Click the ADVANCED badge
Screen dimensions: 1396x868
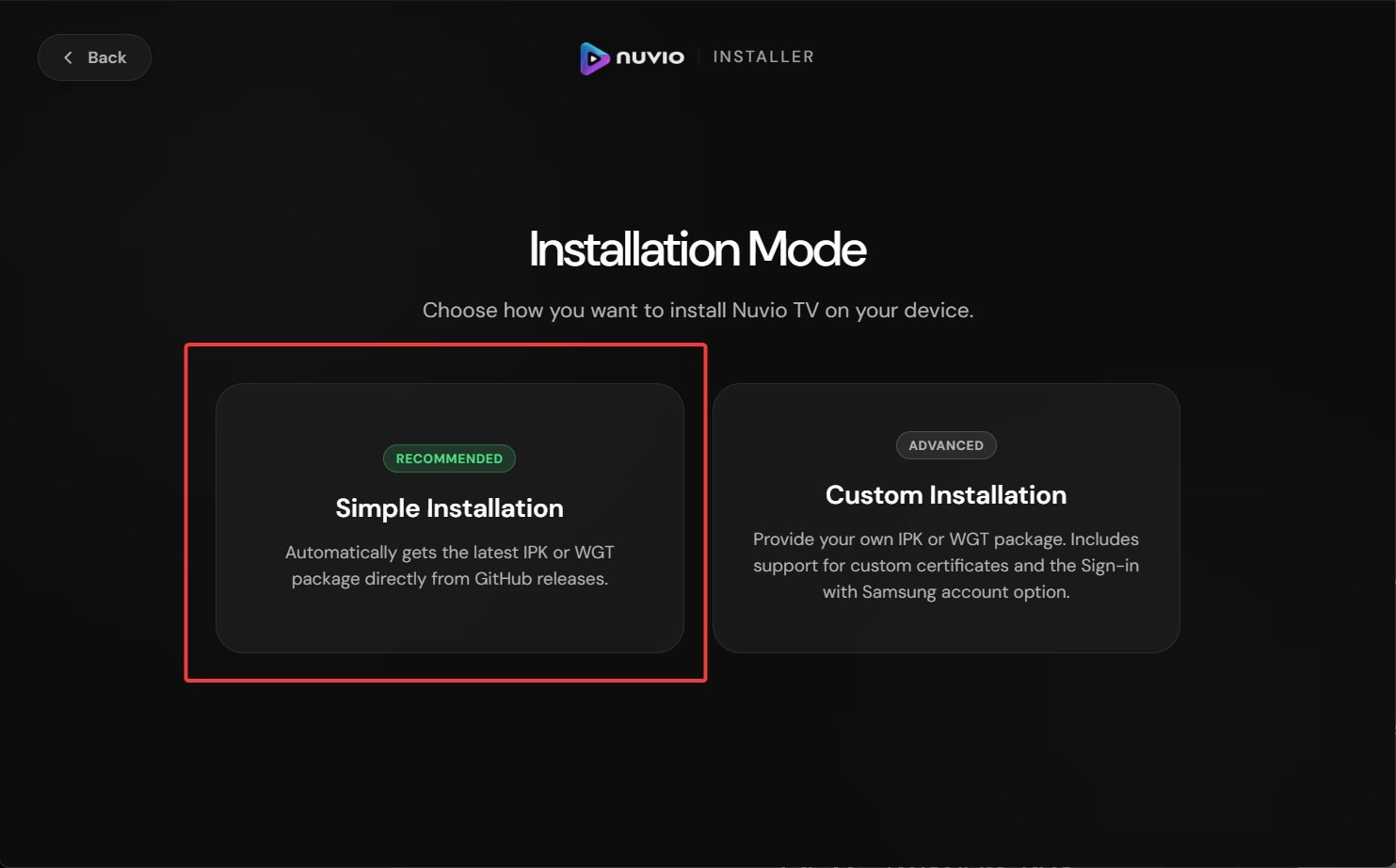pyautogui.click(x=946, y=445)
